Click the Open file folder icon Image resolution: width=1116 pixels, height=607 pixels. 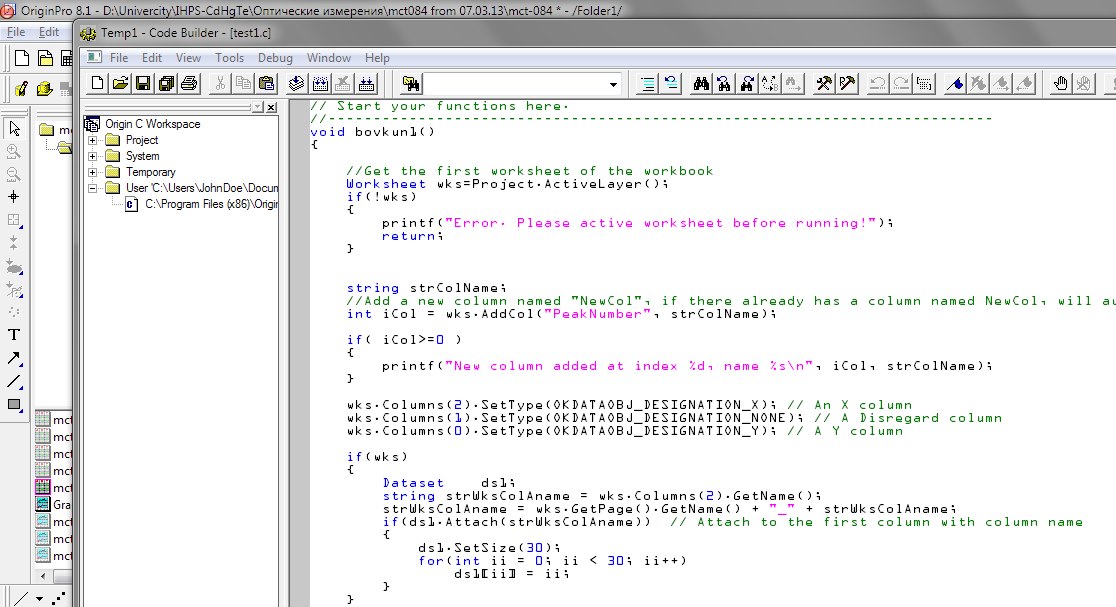point(120,83)
